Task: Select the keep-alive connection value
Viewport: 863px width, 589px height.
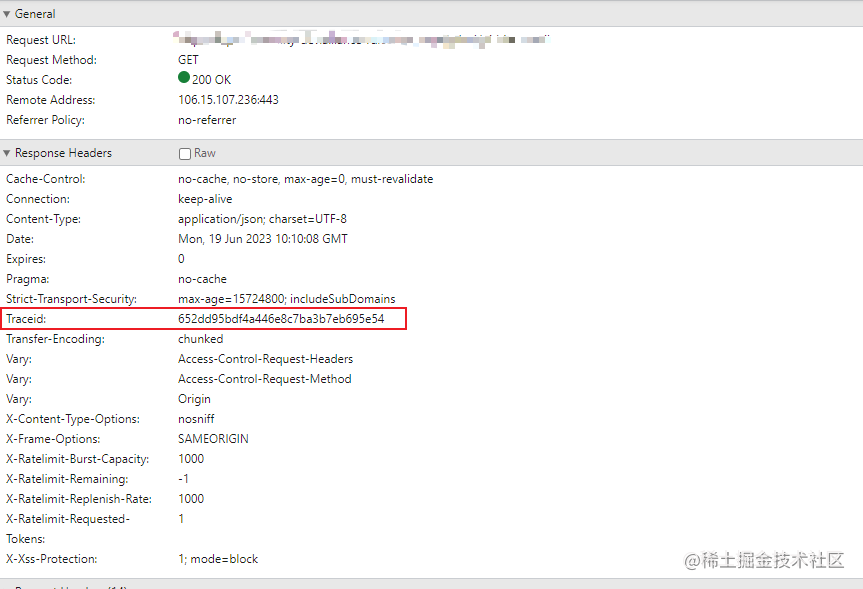Action: (205, 199)
